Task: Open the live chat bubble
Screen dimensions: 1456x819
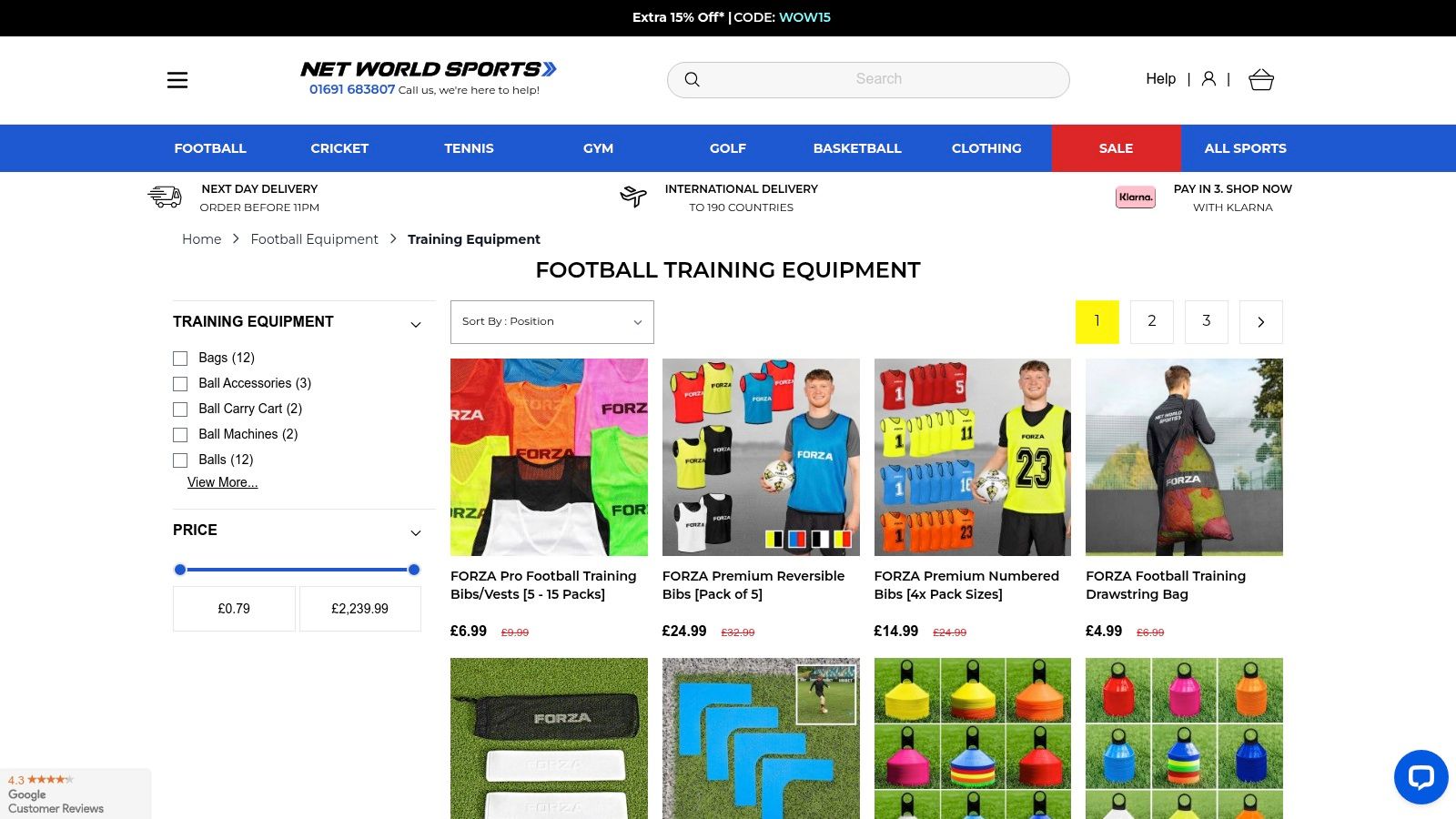Action: (x=1421, y=777)
